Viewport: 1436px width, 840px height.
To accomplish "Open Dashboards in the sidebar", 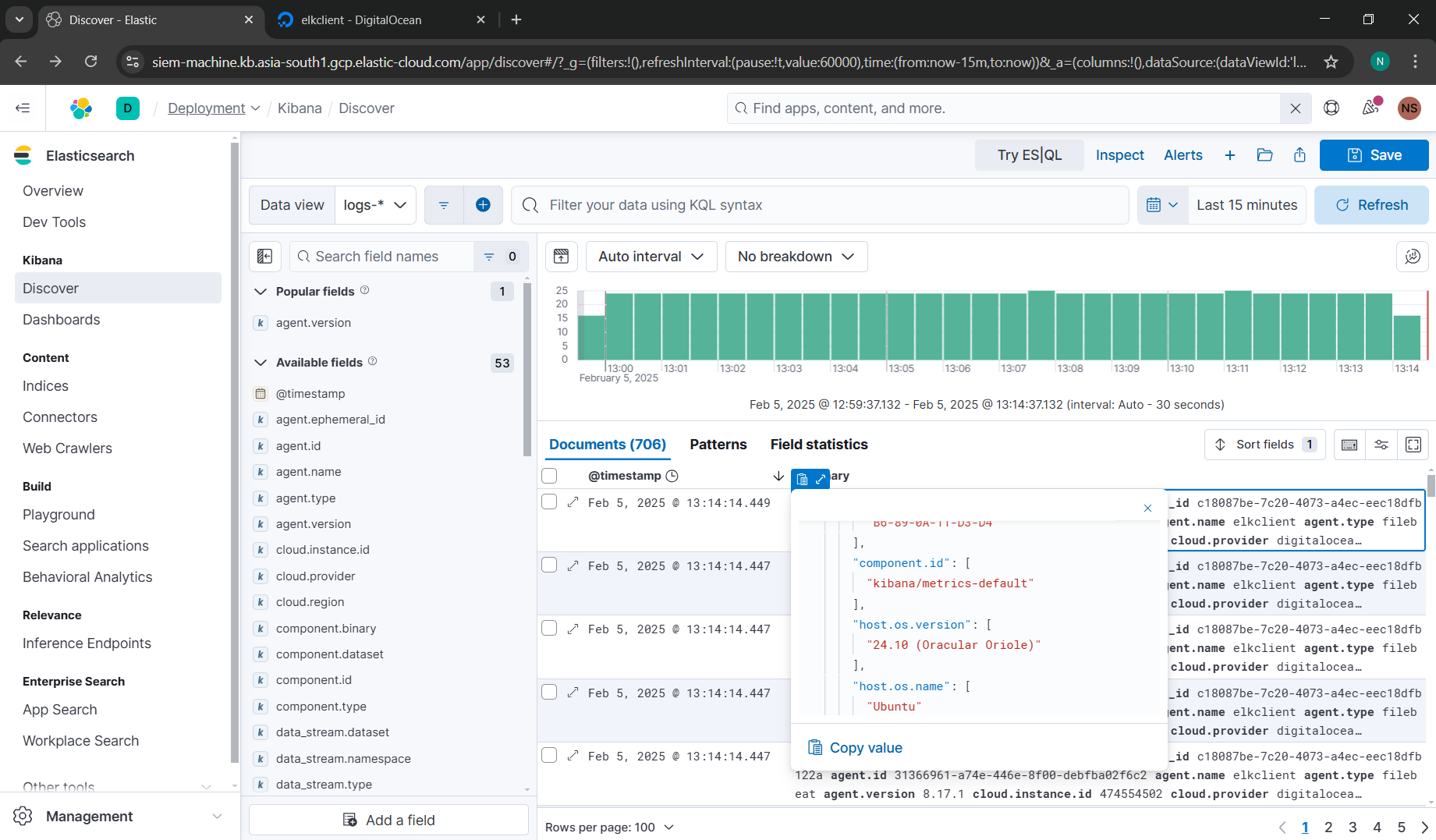I will click(x=62, y=320).
